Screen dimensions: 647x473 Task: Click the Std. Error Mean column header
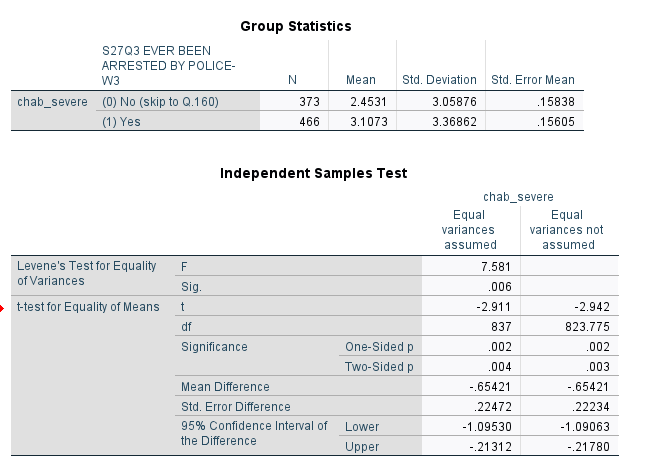point(533,80)
